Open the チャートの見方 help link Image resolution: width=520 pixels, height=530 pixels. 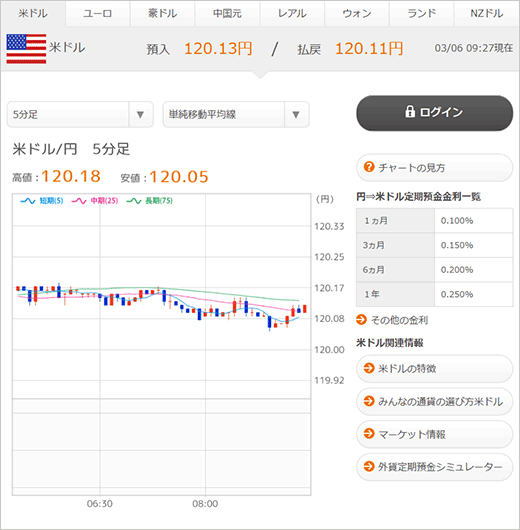click(434, 168)
